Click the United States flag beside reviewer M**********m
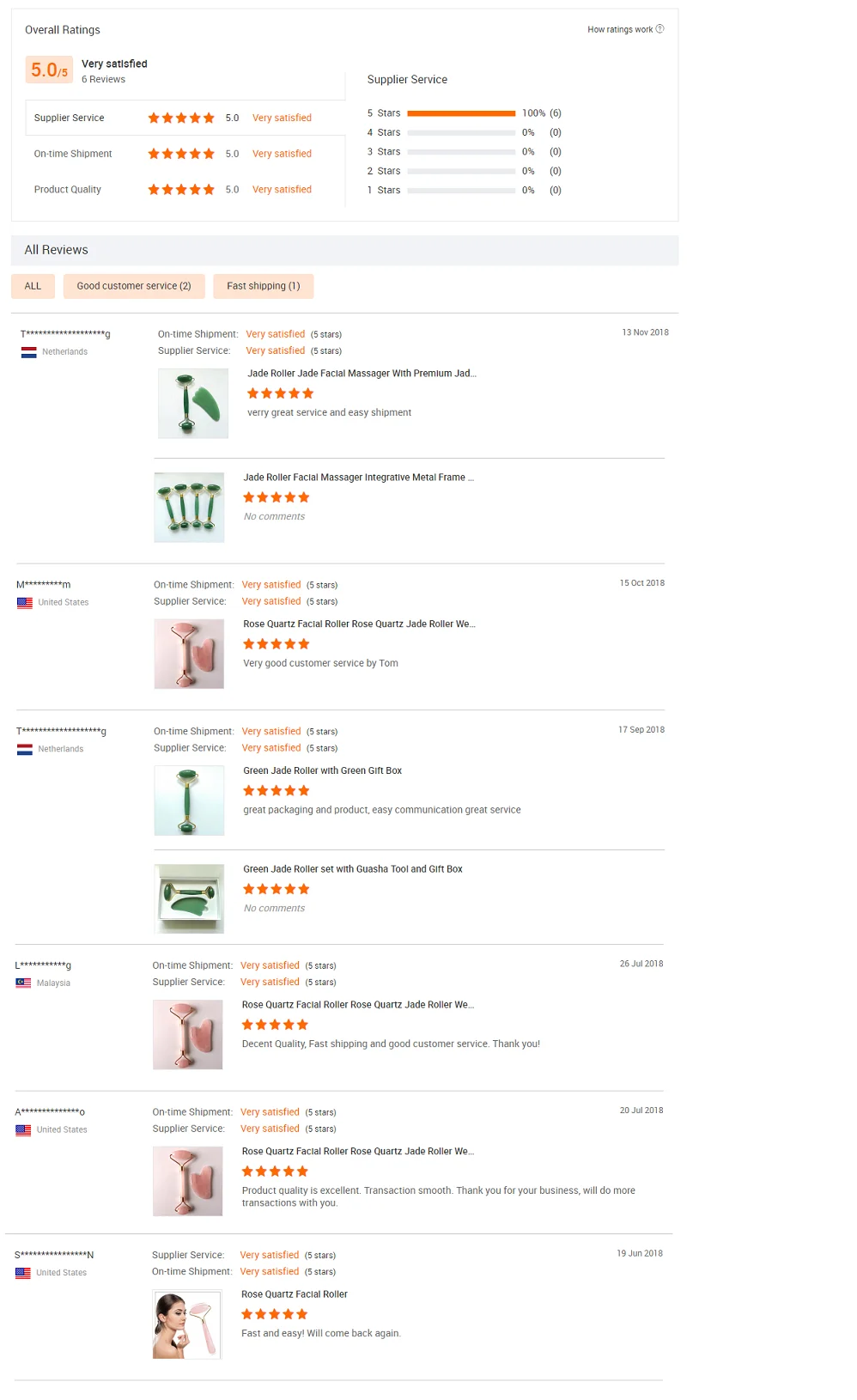This screenshot has width=857, height=1400. coord(25,603)
